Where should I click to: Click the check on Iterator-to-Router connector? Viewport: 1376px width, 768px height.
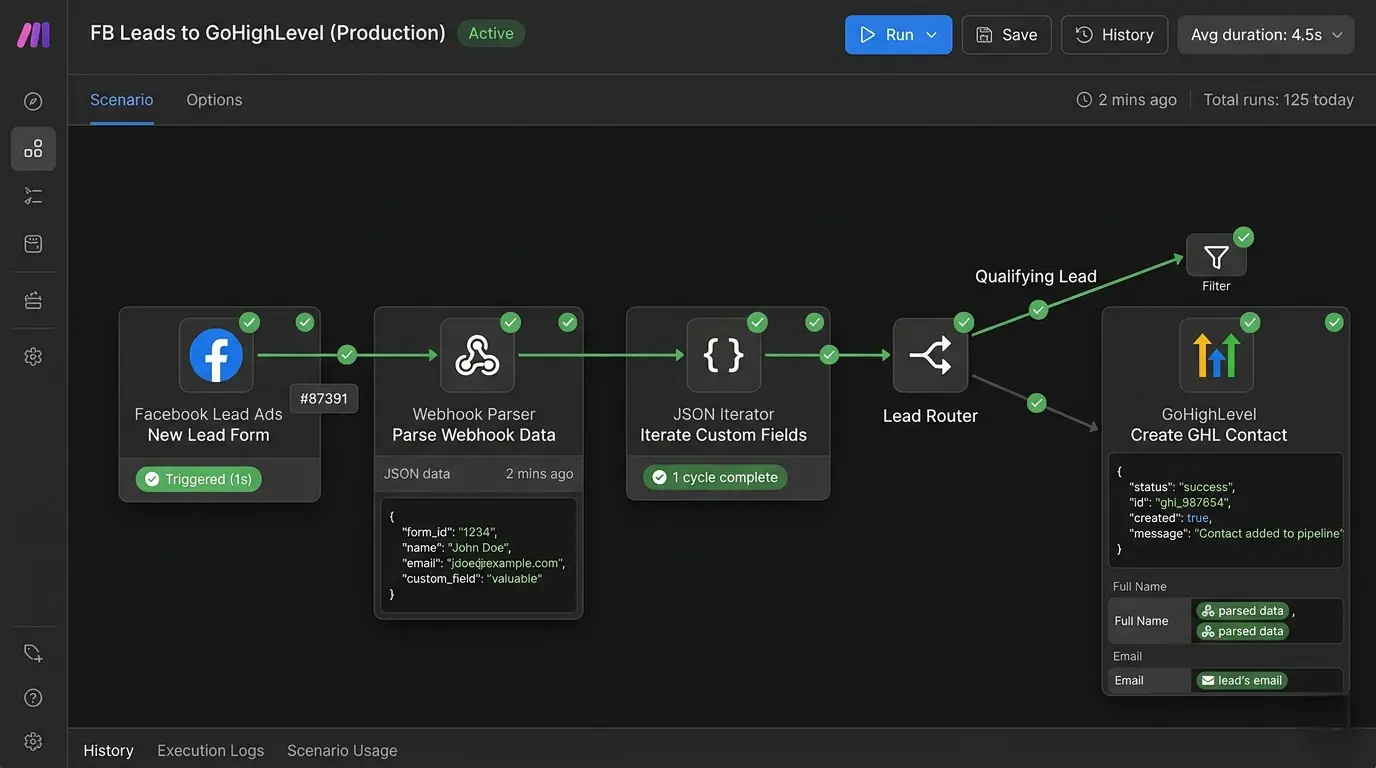829,354
